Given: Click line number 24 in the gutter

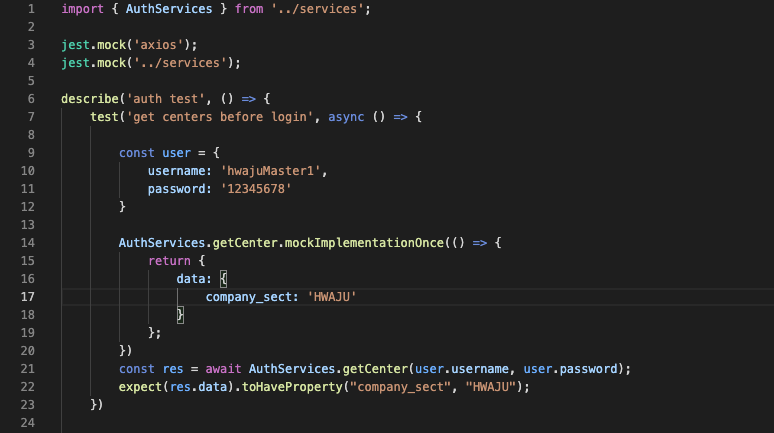Looking at the screenshot, I should (x=28, y=423).
